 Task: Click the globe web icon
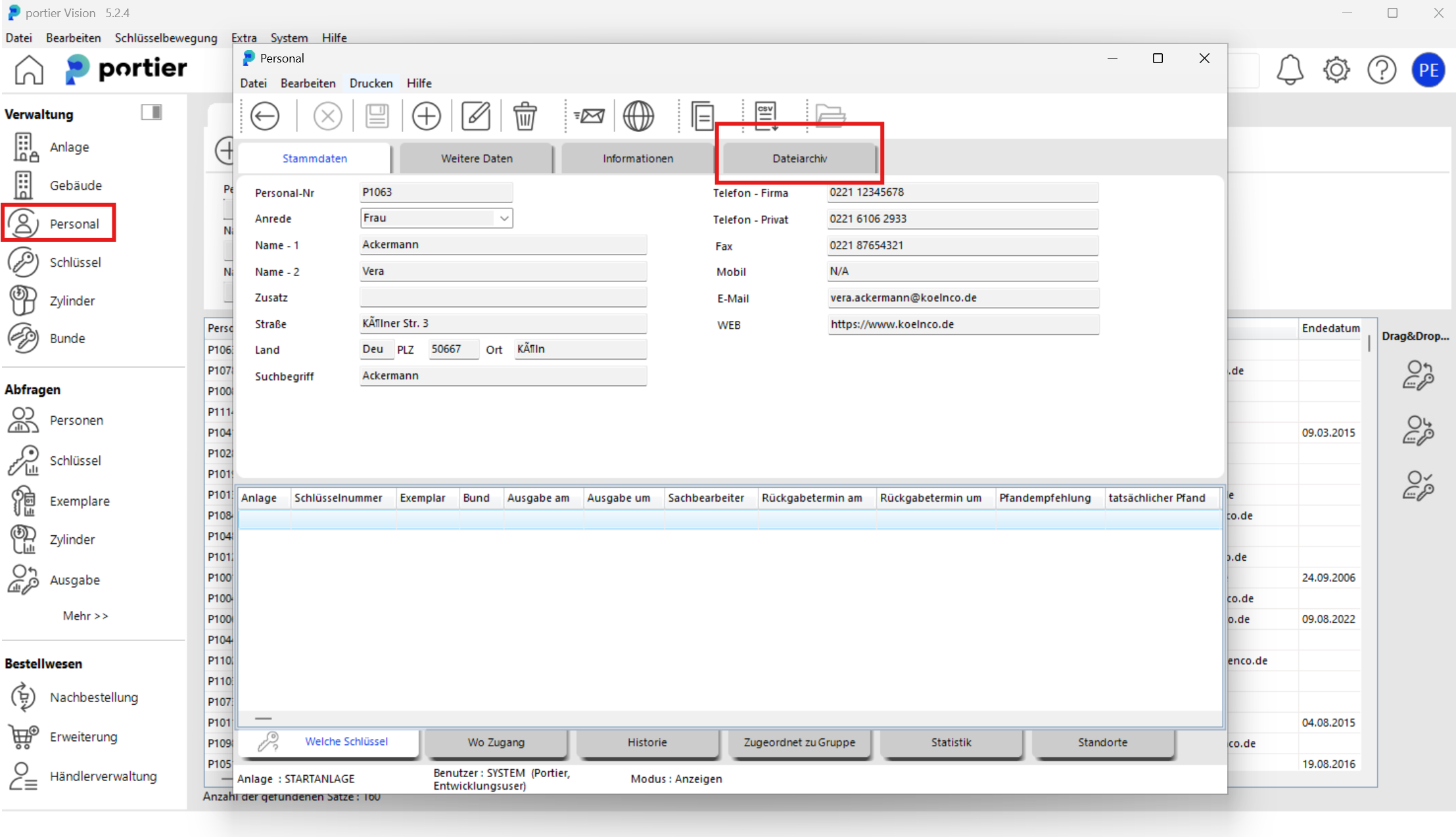(638, 116)
